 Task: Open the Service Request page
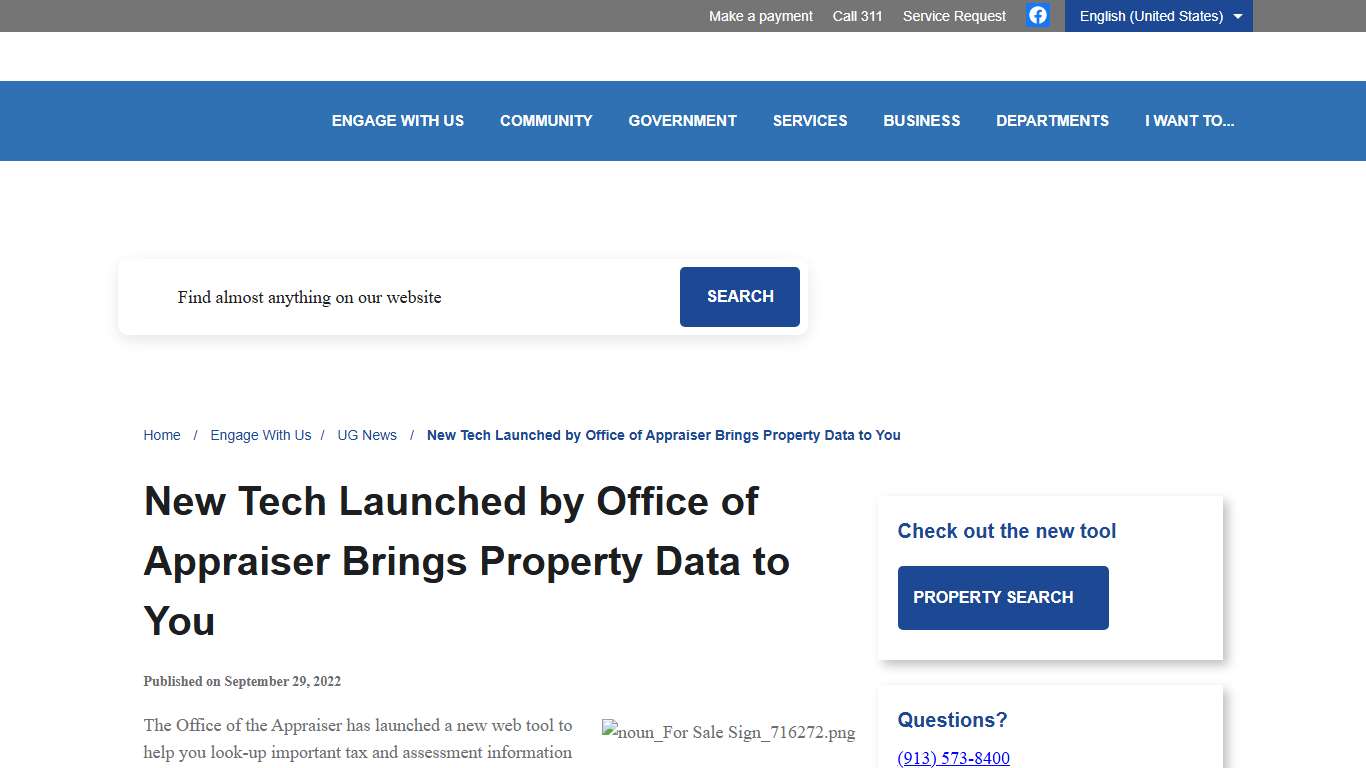tap(953, 15)
